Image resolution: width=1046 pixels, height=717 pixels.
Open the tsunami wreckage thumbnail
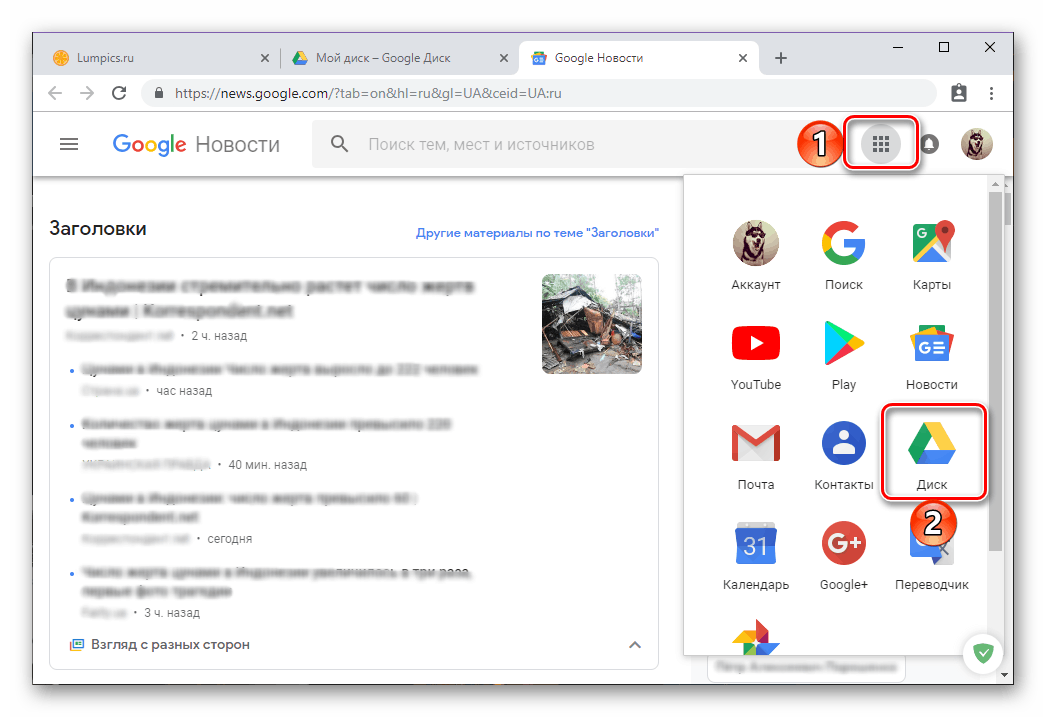click(592, 323)
